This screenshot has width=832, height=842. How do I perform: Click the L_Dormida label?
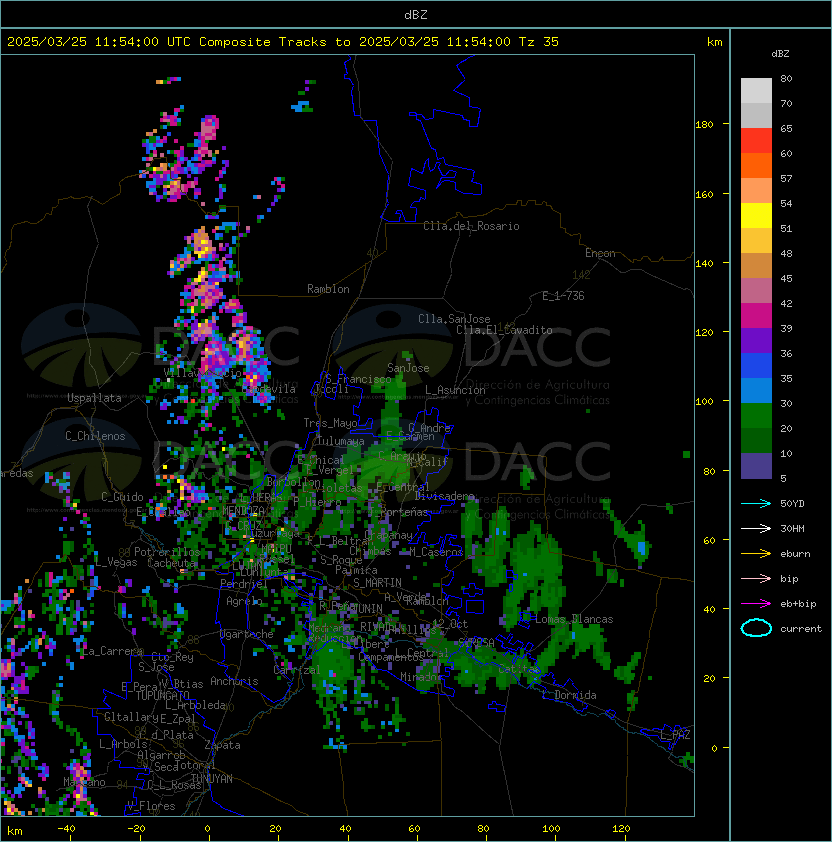(x=569, y=695)
